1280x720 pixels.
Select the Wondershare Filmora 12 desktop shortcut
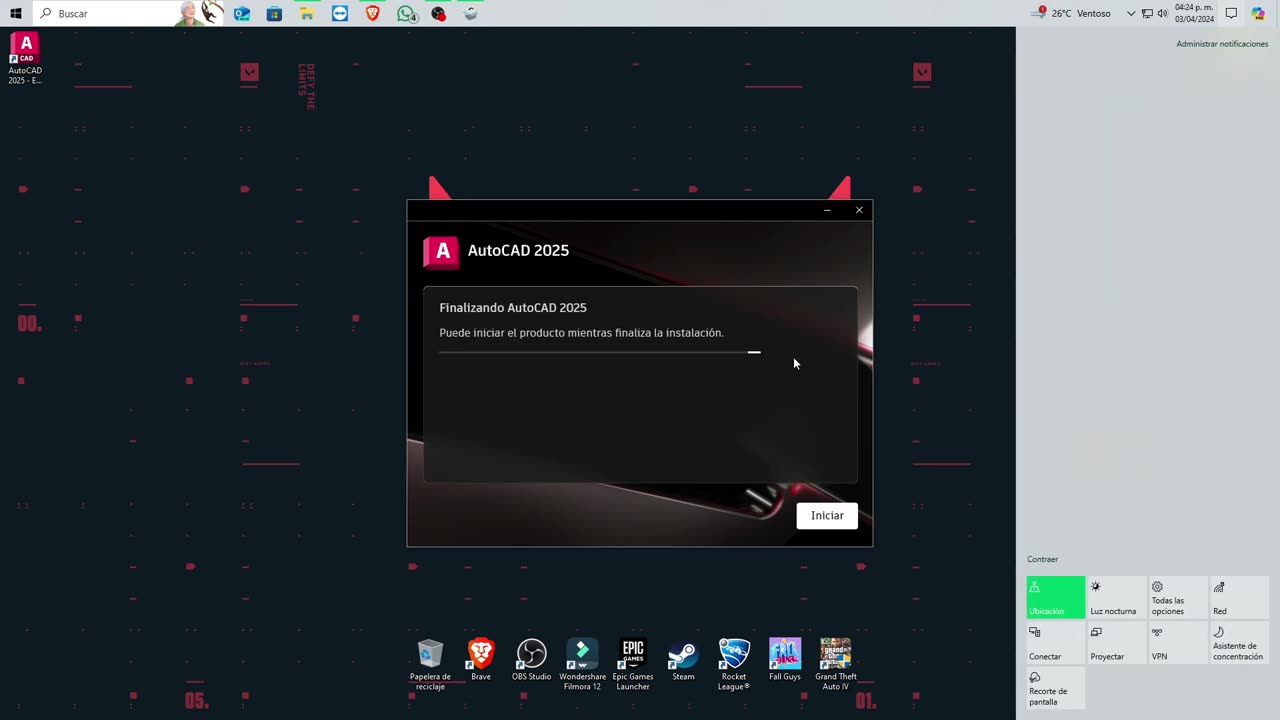[582, 665]
